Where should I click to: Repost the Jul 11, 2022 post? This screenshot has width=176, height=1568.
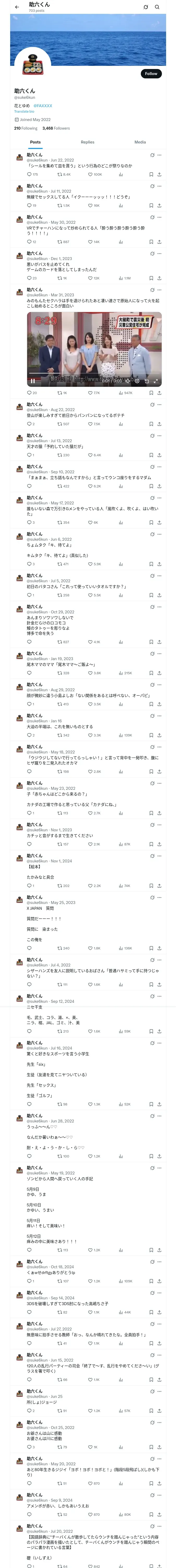59,206
